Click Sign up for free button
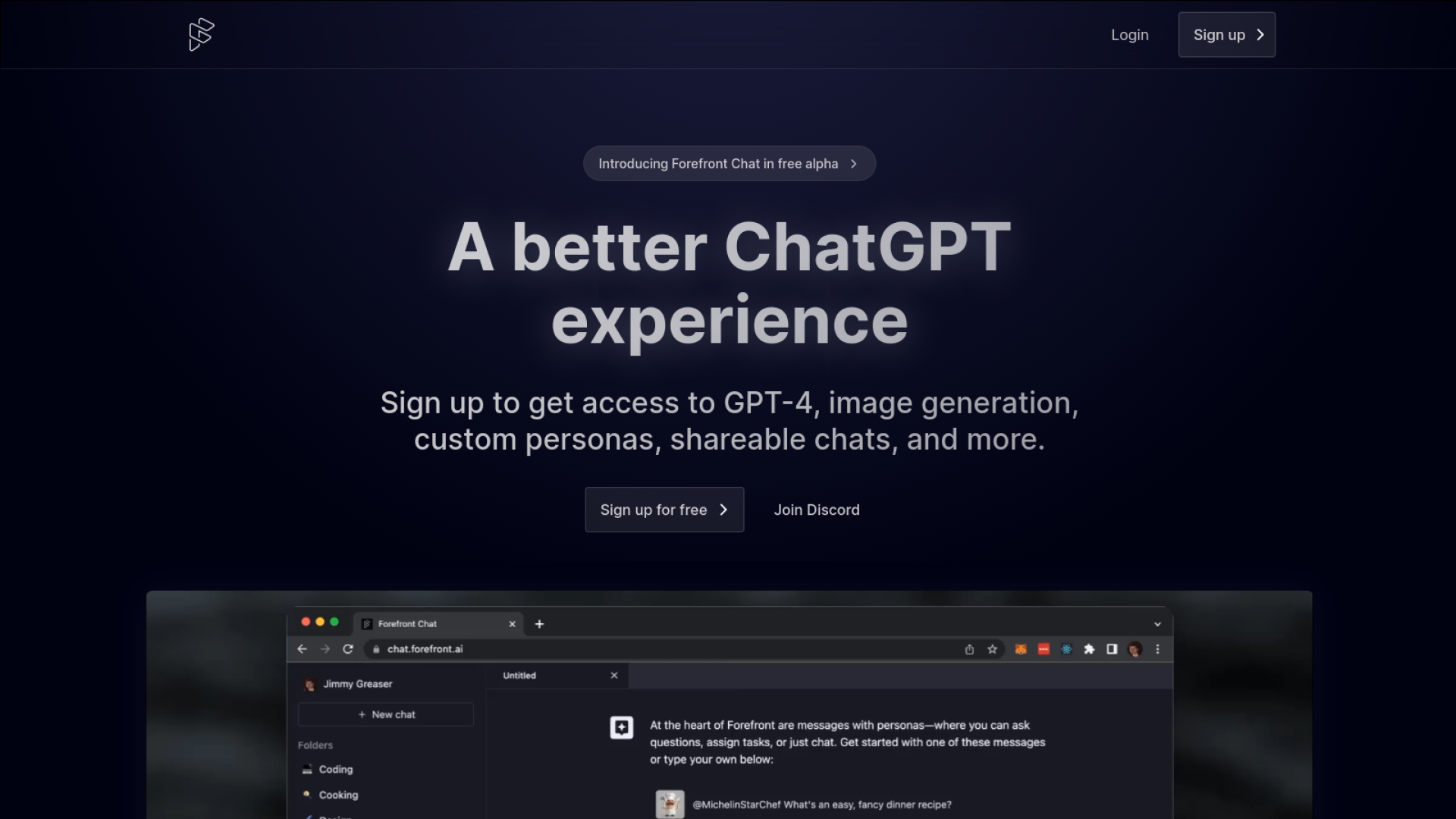Screen dimensions: 1456x819 (x=664, y=510)
